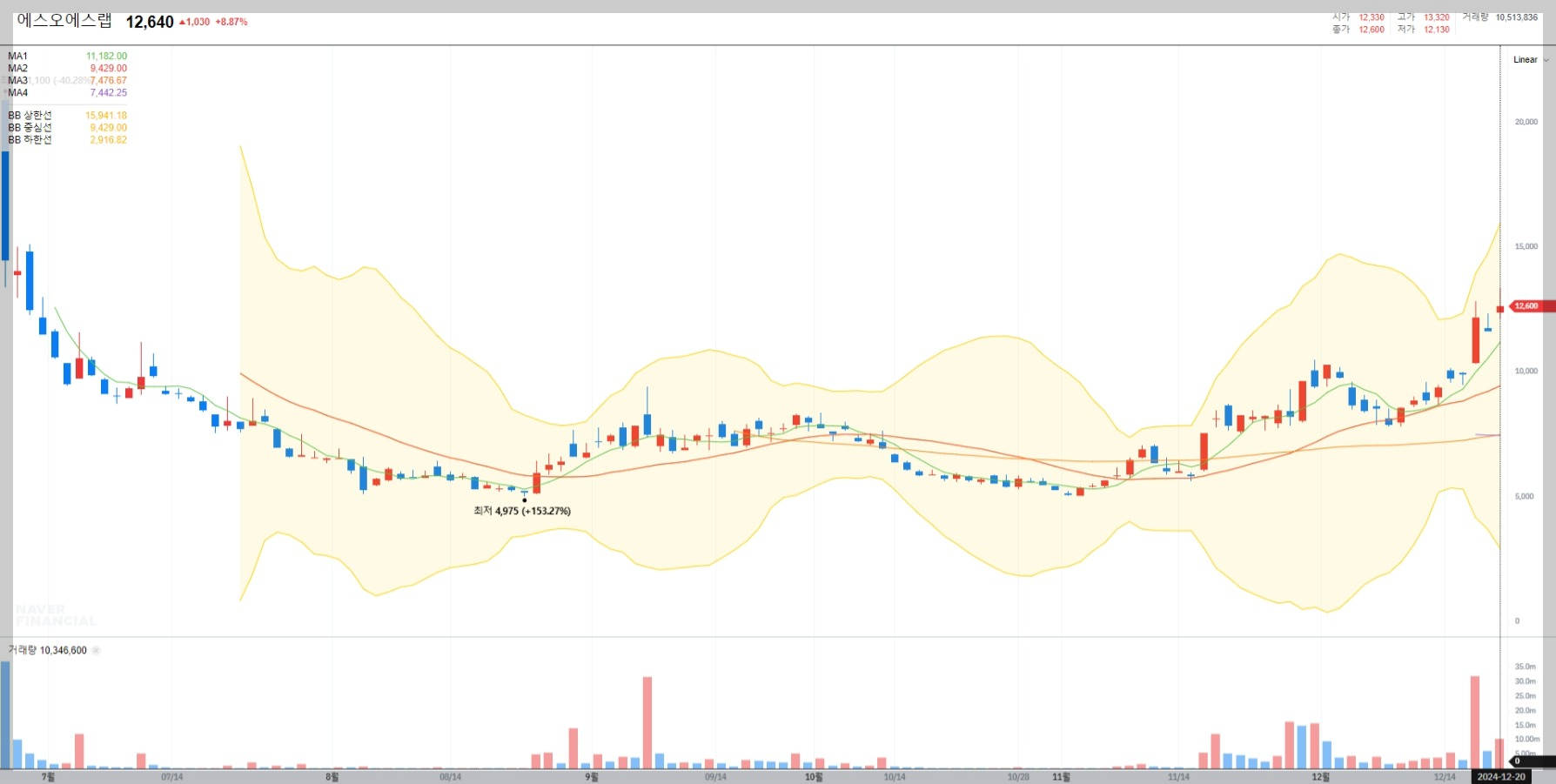Click the 시가 value 12,330
Image resolution: width=1556 pixels, height=784 pixels.
click(1372, 17)
